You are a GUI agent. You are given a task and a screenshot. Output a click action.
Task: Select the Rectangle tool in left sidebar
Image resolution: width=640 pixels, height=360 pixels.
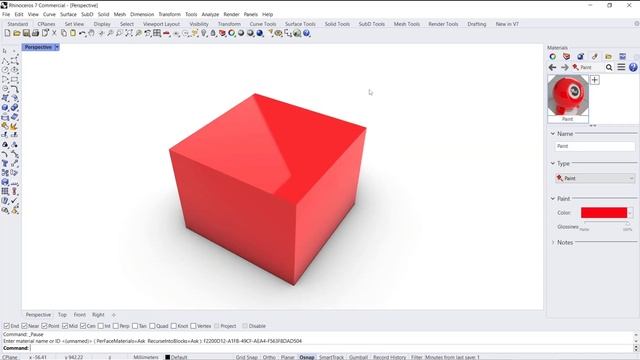15,80
